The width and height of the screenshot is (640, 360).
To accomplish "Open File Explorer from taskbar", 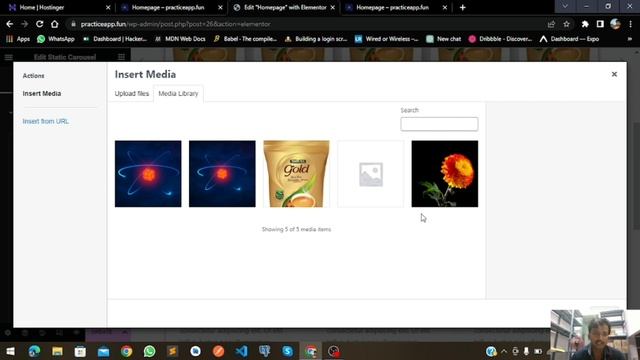I will point(57,351).
